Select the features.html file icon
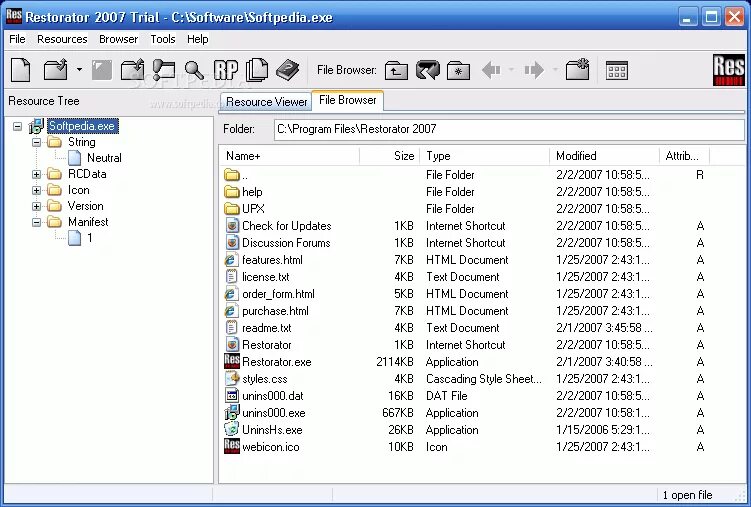The height and width of the screenshot is (507, 751). (x=231, y=260)
